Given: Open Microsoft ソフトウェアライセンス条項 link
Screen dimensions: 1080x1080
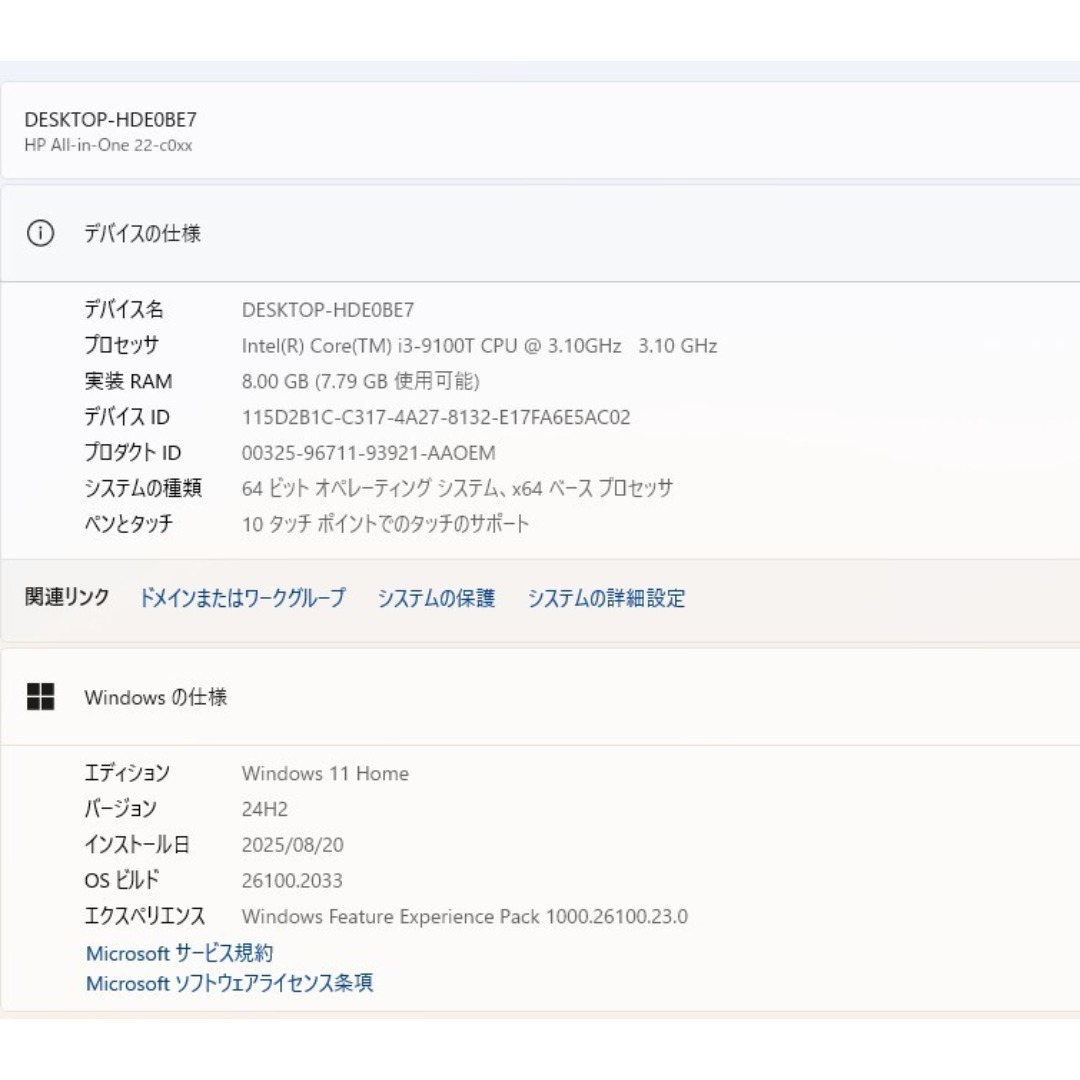Looking at the screenshot, I should (229, 983).
